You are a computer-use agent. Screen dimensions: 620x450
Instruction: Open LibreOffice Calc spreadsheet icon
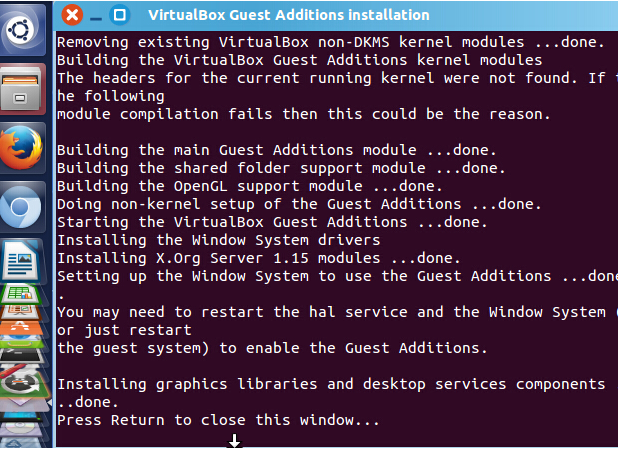pos(21,293)
